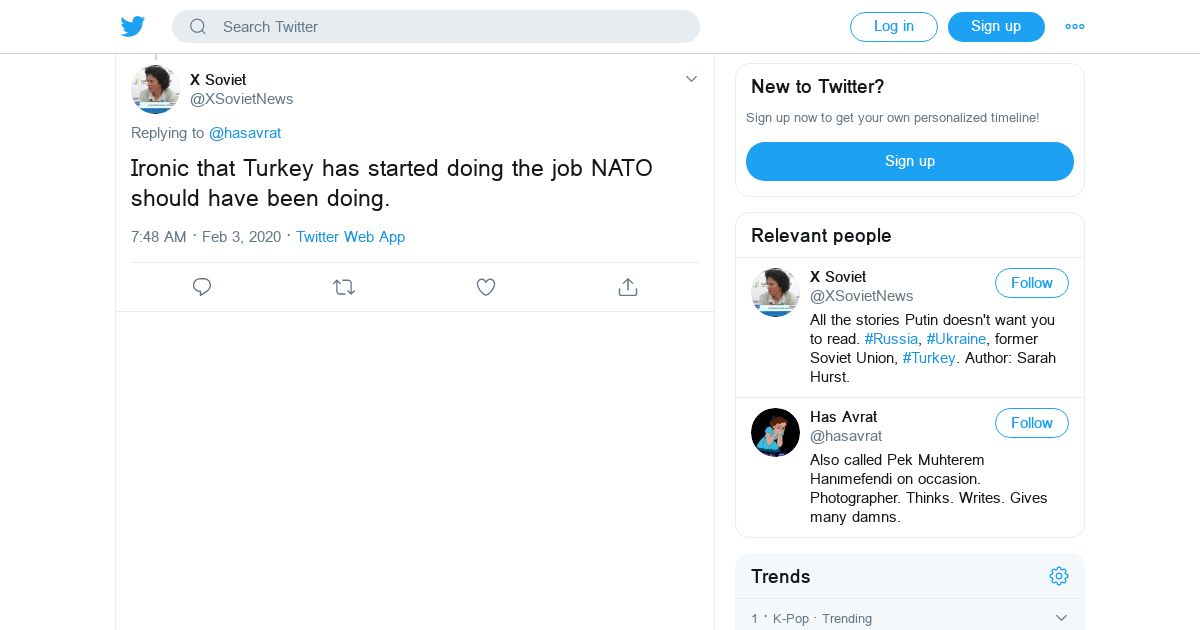Reply to the X Soviet tweet
This screenshot has width=1200, height=630.
pyautogui.click(x=202, y=287)
